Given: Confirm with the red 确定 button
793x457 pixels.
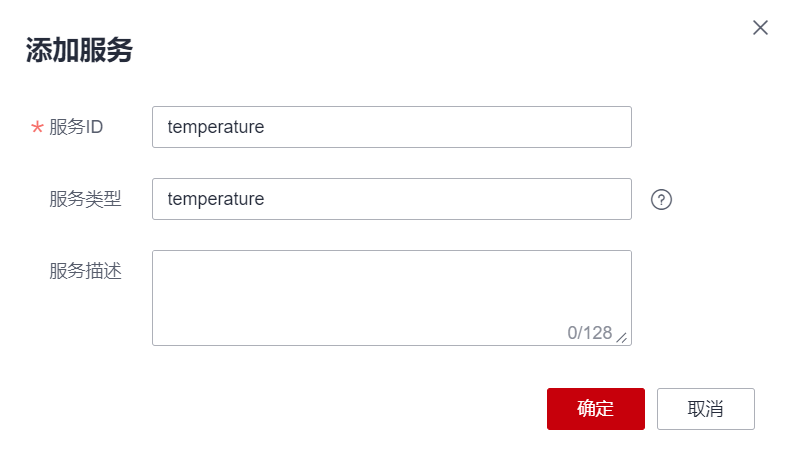Looking at the screenshot, I should [595, 409].
